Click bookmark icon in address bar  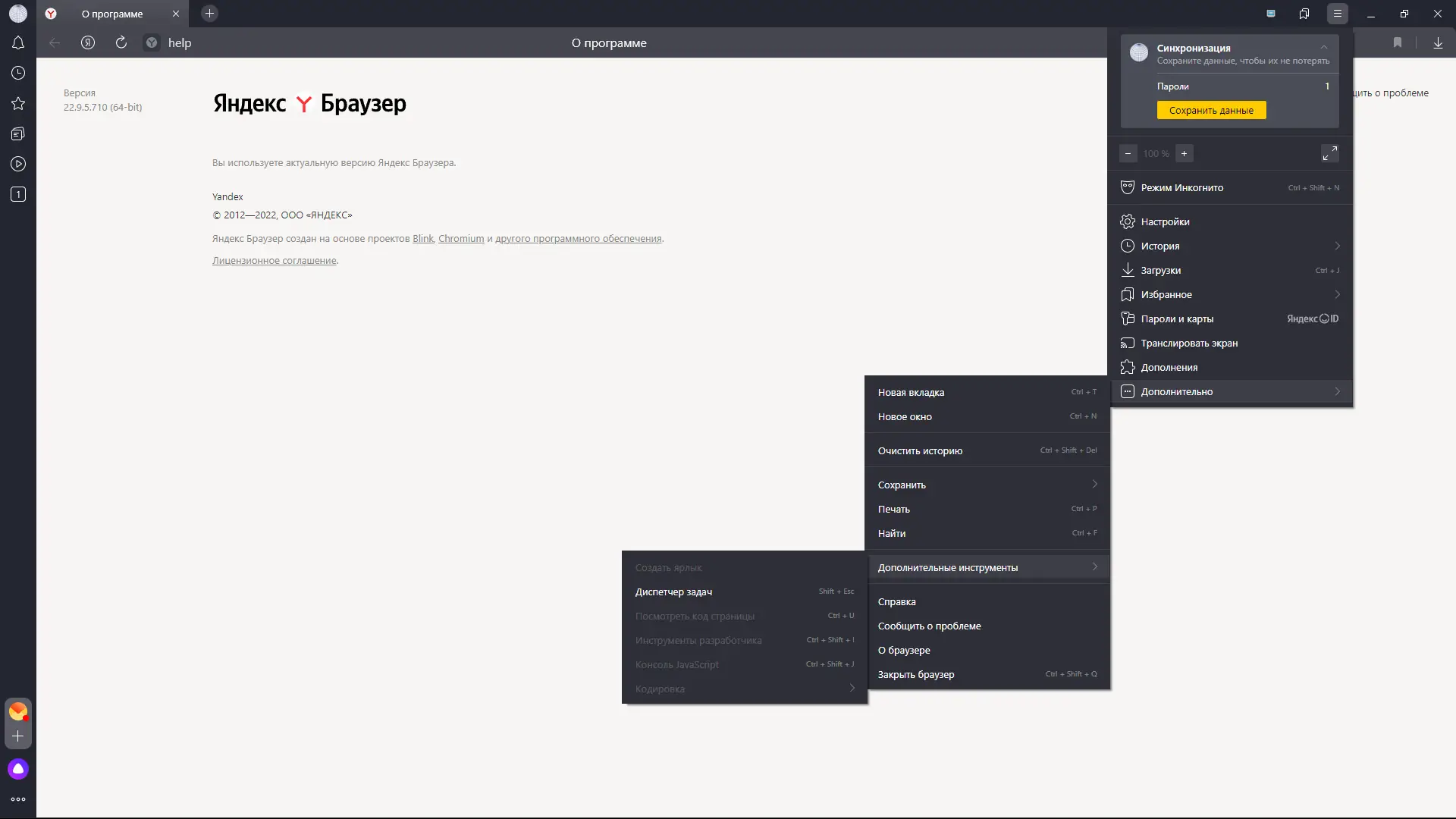[1398, 43]
